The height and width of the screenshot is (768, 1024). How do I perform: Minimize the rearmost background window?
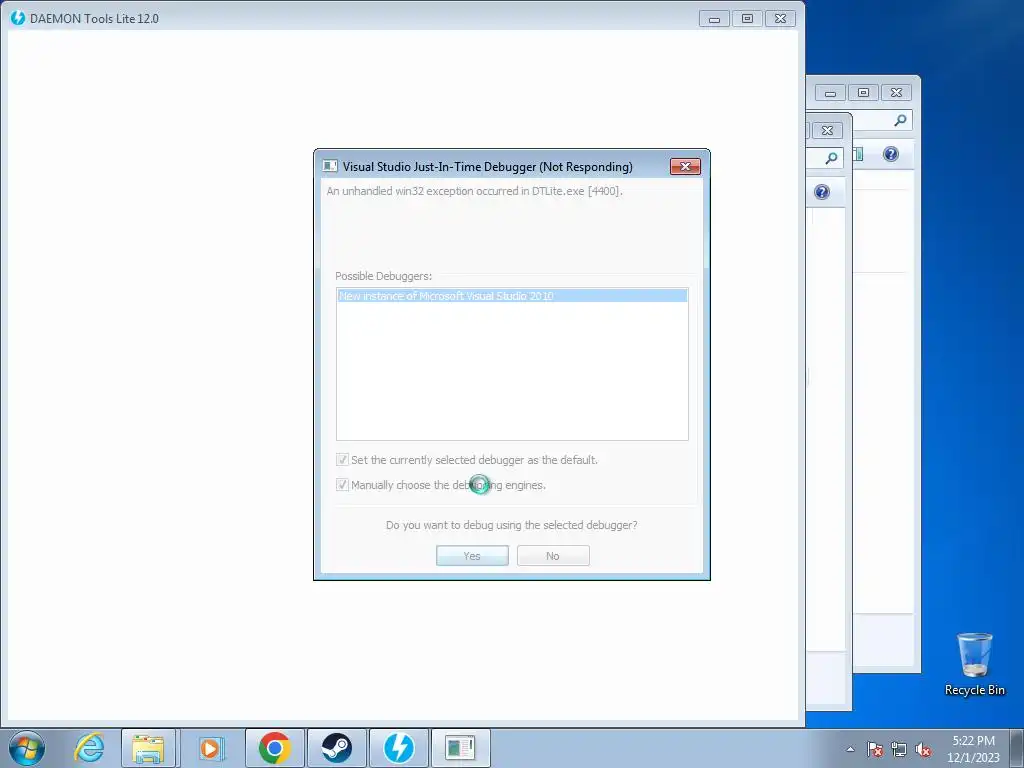830,93
